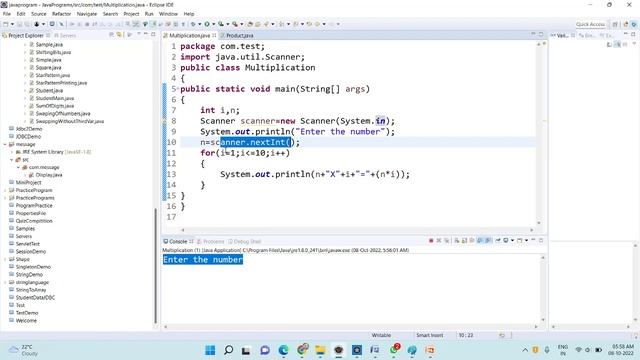The height and width of the screenshot is (360, 640).
Task: Open Windows Start menu on taskbar
Action: 210,350
